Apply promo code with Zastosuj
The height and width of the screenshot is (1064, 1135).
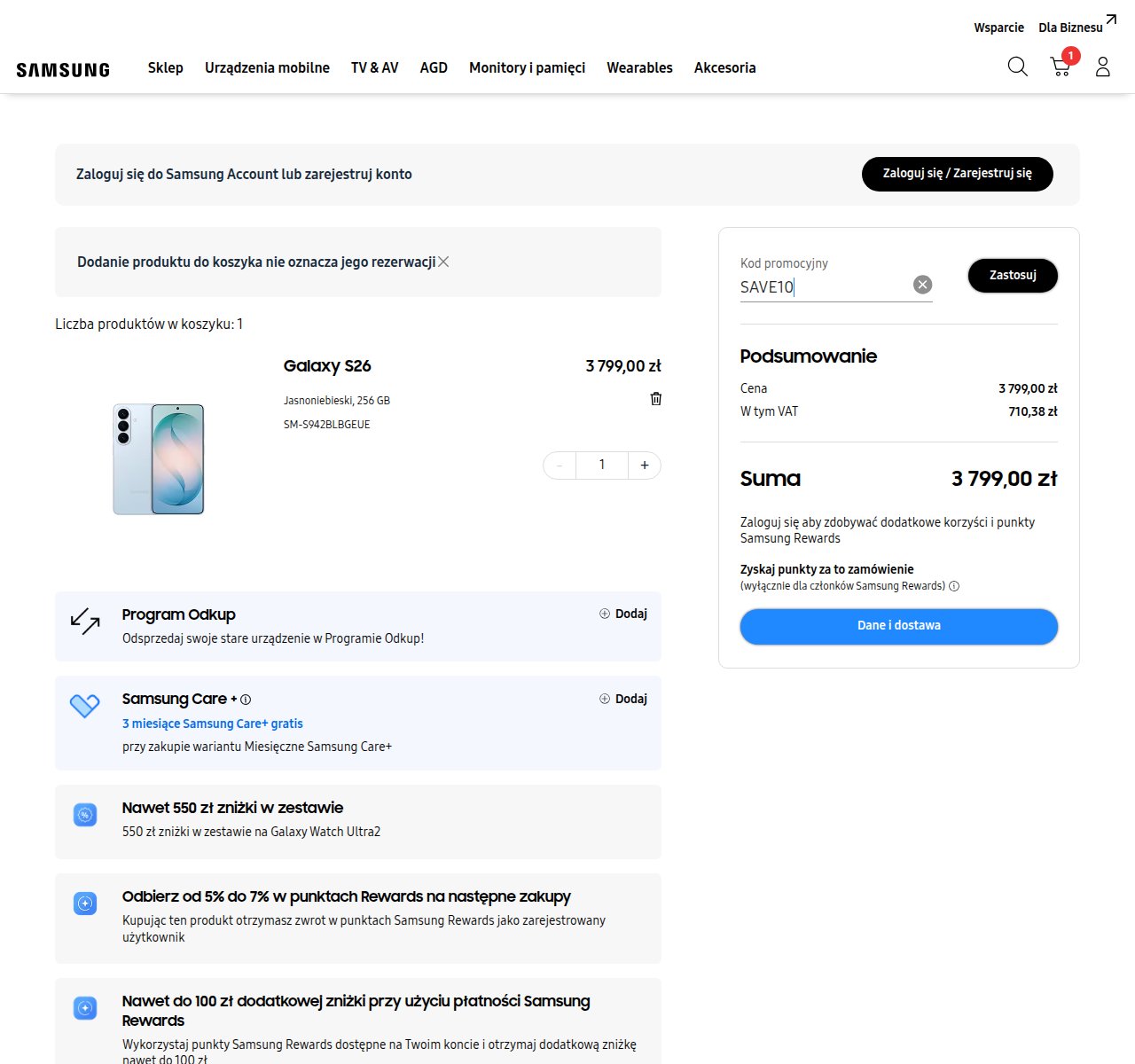(x=1013, y=276)
